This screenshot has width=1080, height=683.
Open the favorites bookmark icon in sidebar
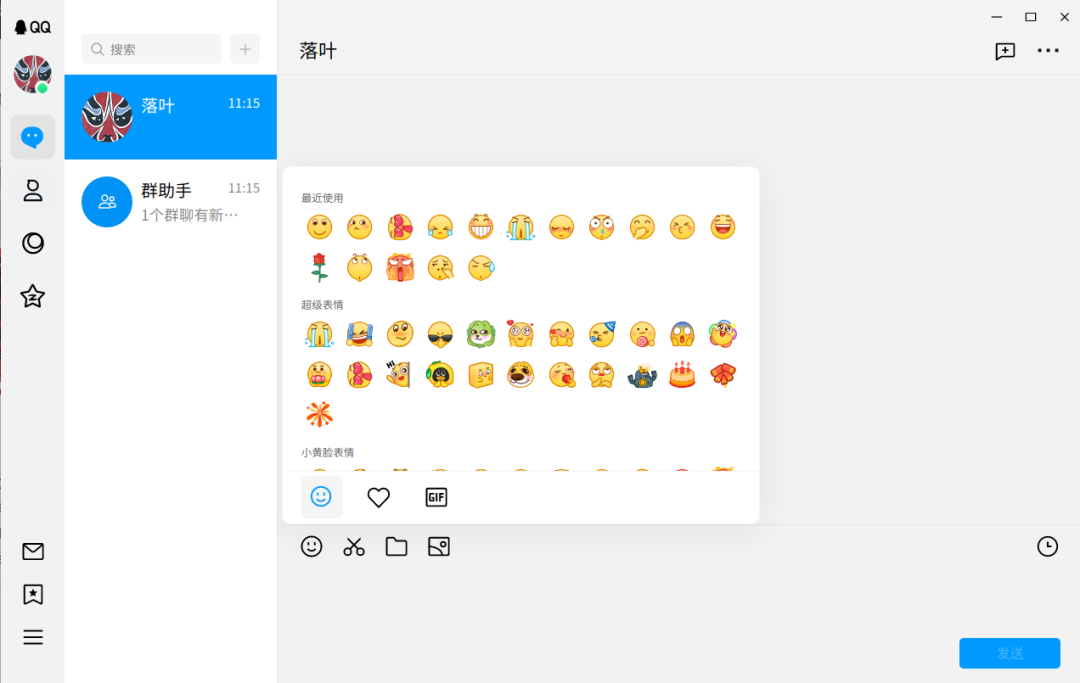click(x=33, y=594)
